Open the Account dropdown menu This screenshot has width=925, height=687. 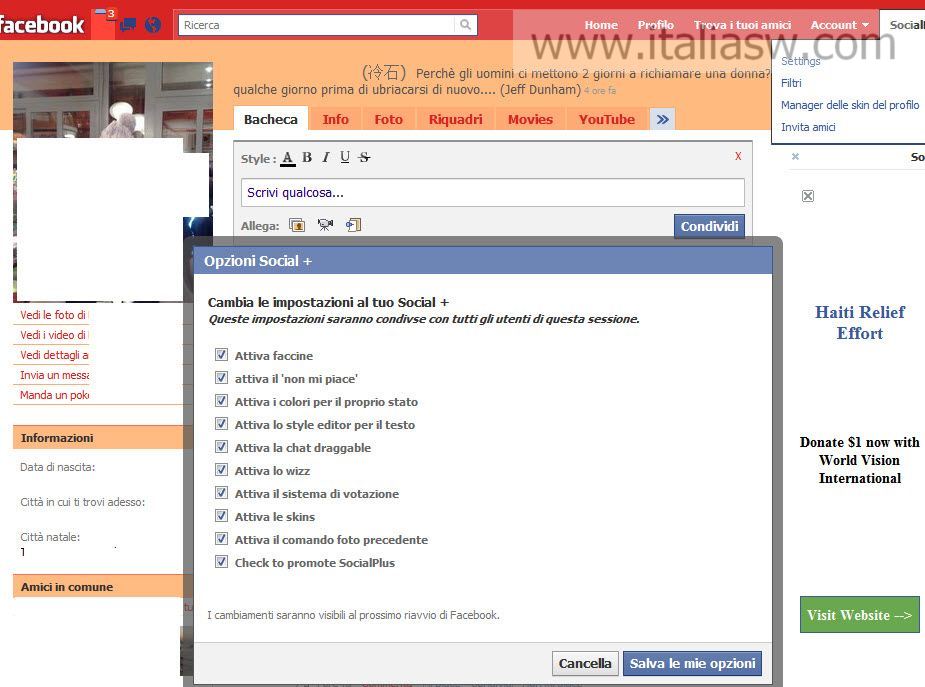839,25
